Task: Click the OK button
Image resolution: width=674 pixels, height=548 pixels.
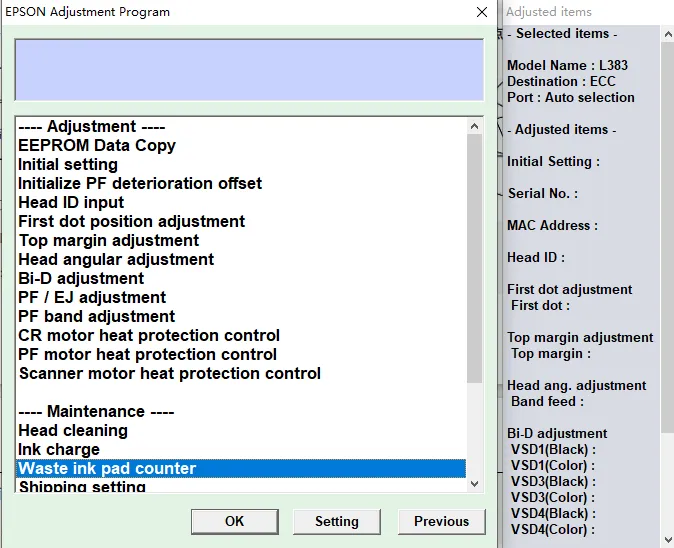Action: coord(235,522)
